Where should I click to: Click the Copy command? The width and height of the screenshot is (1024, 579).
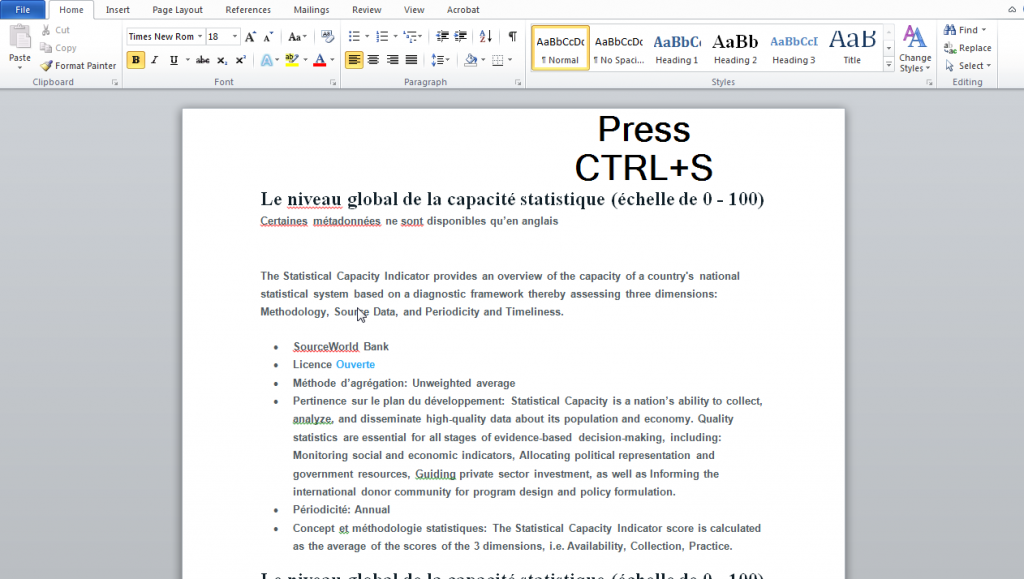pos(58,48)
